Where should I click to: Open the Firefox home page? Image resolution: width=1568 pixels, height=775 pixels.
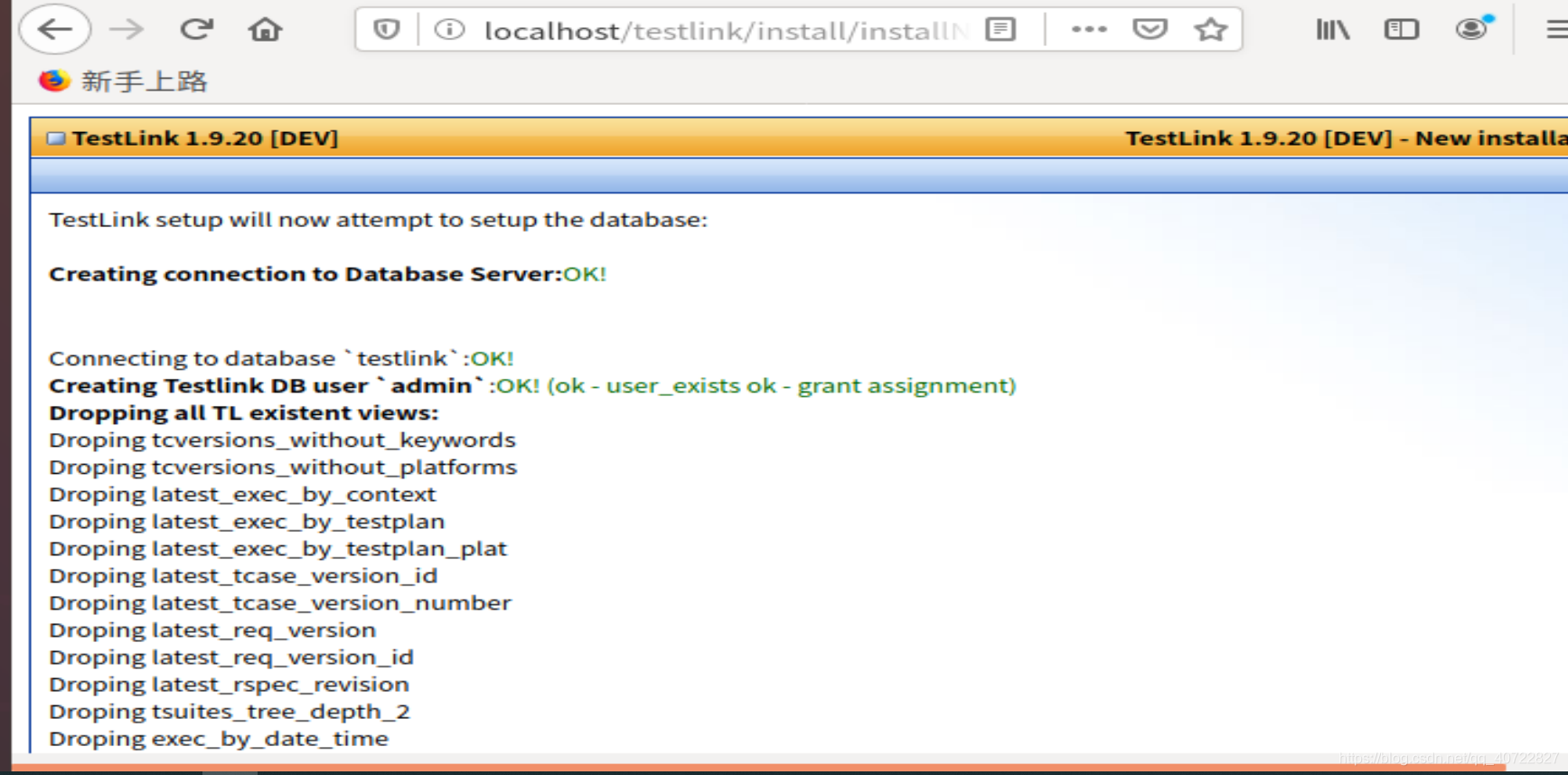(265, 30)
